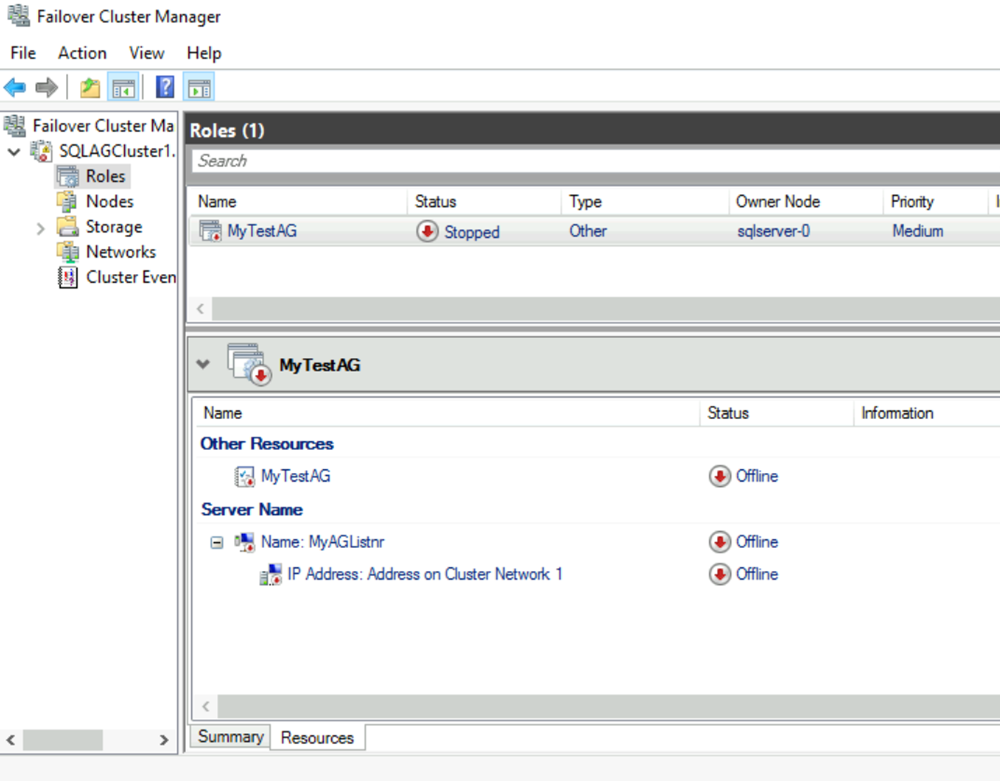
Task: Open Help using the question mark icon
Action: click(163, 87)
